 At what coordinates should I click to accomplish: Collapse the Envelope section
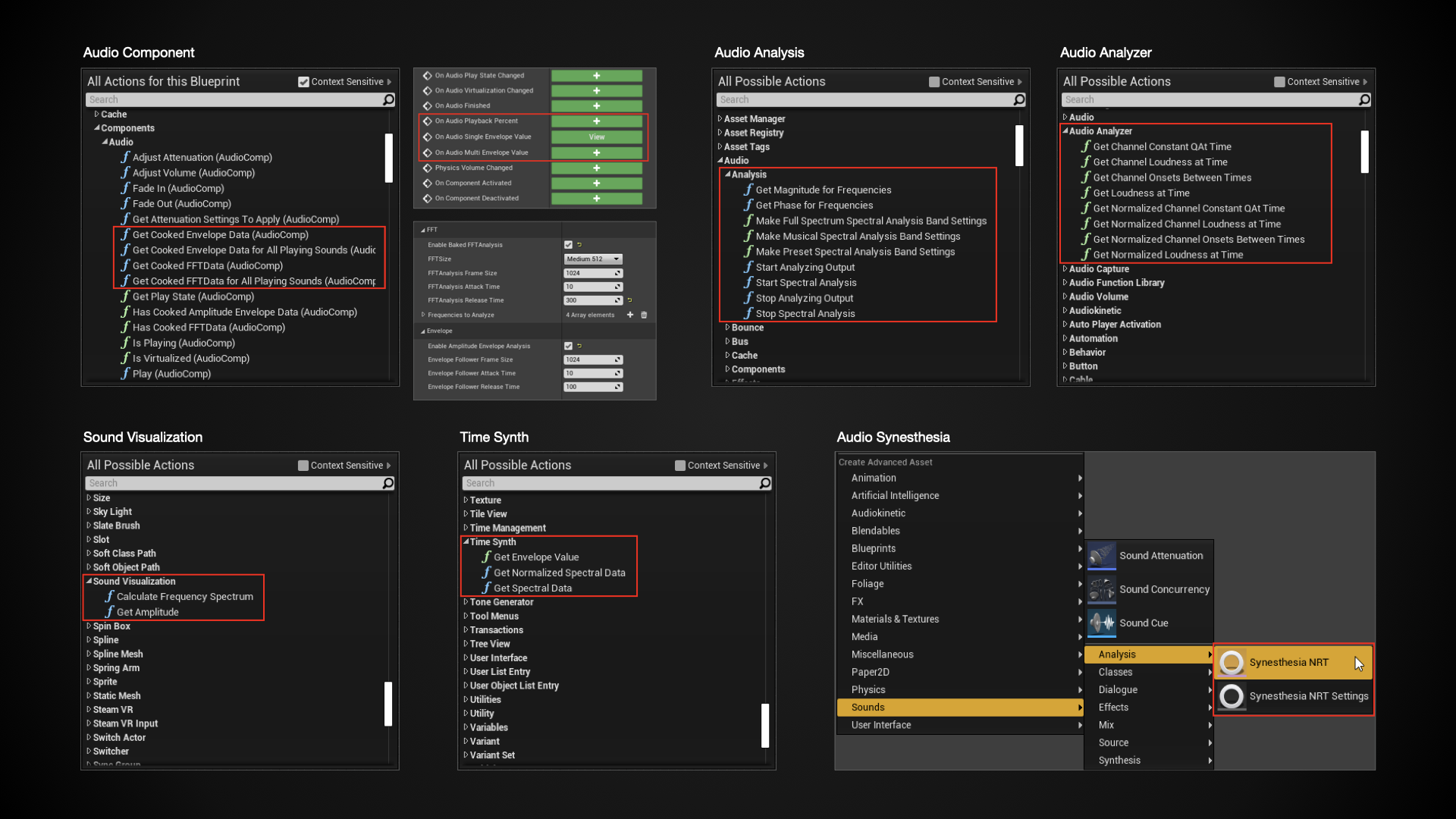point(423,331)
